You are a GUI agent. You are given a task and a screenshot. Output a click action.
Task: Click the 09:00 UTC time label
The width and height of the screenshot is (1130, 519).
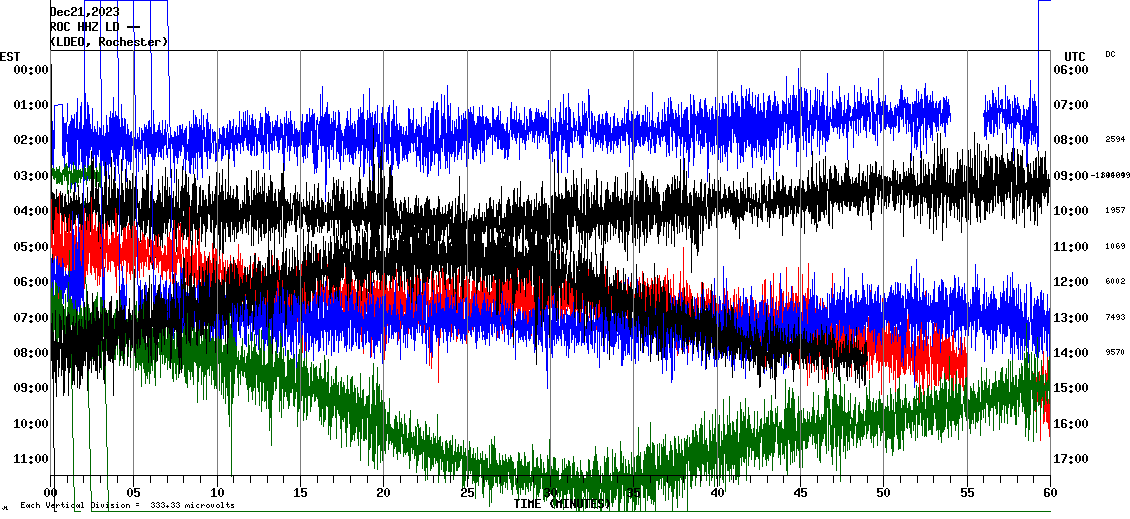(1071, 176)
